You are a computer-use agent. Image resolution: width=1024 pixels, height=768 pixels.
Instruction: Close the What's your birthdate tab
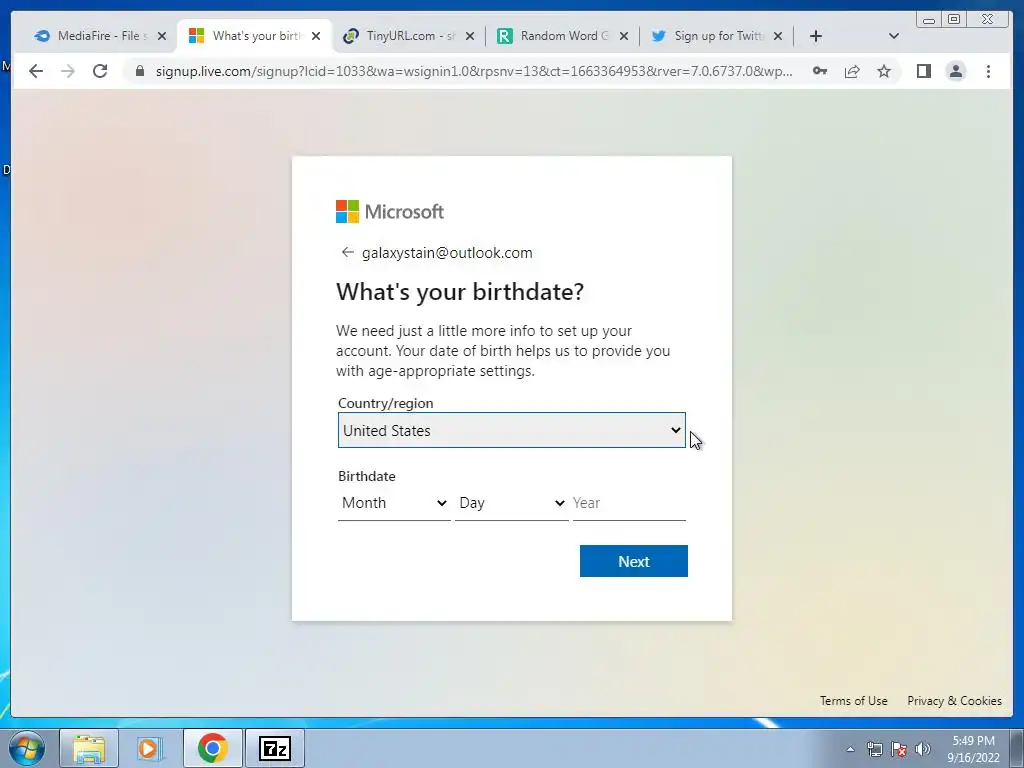[x=316, y=36]
